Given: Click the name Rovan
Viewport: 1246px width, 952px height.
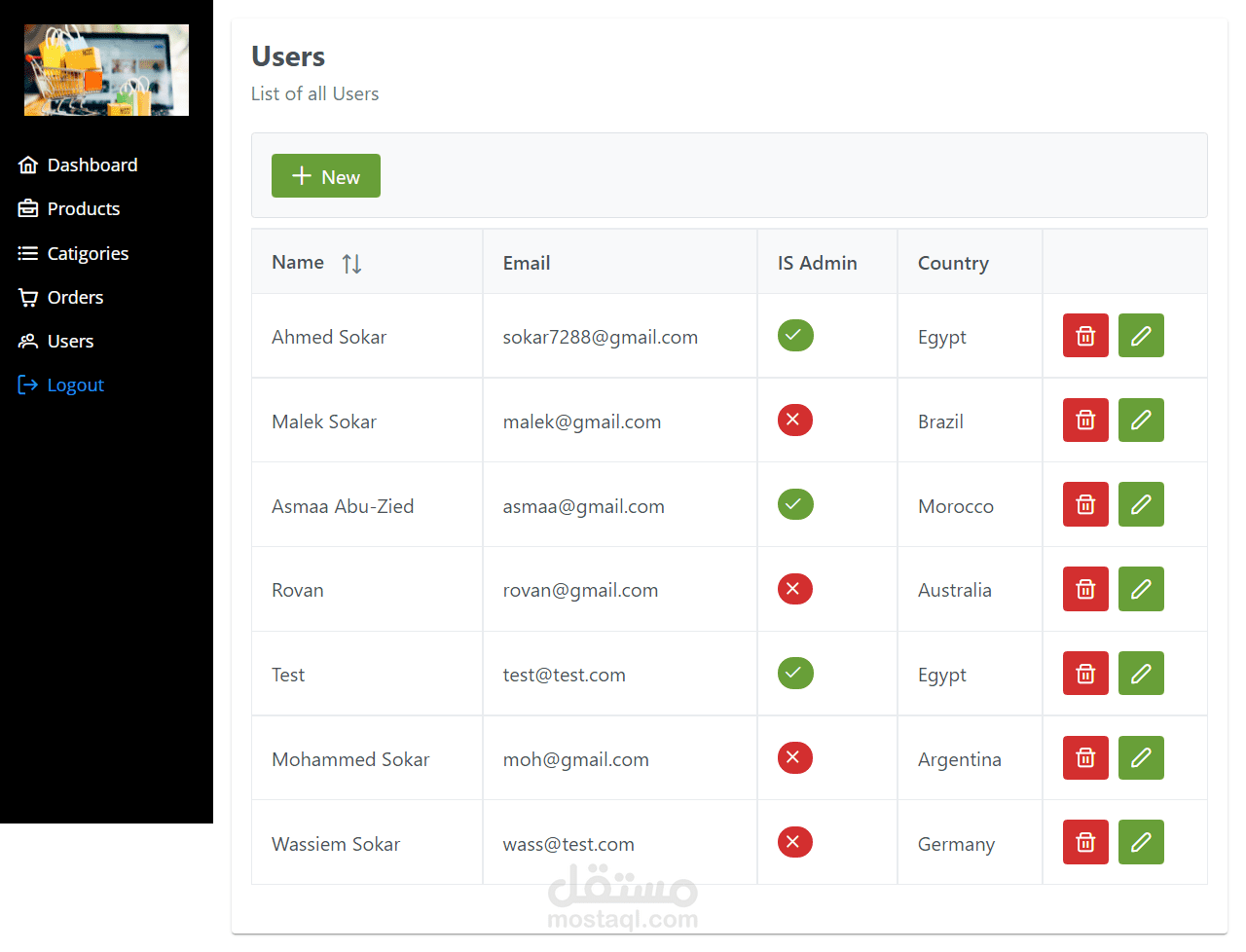Looking at the screenshot, I should point(298,590).
